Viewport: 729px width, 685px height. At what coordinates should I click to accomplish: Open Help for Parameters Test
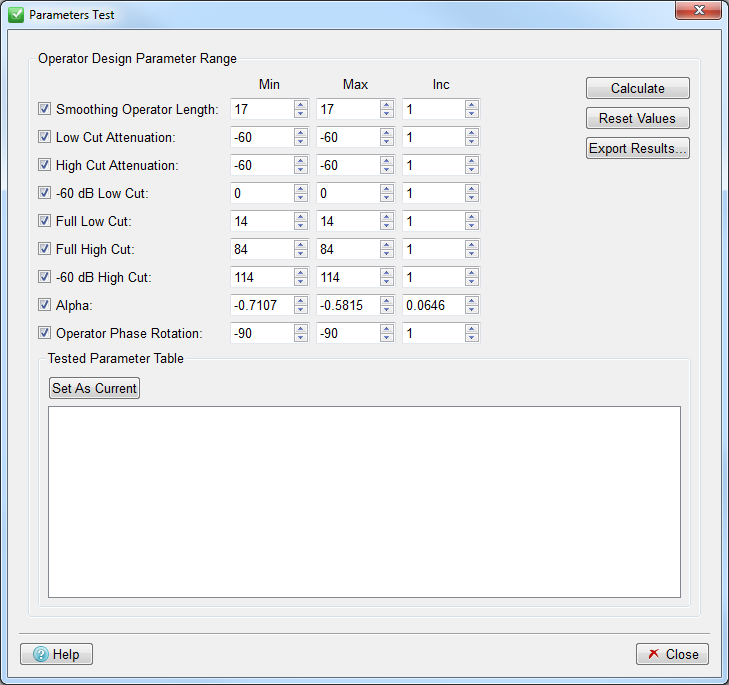coord(56,654)
